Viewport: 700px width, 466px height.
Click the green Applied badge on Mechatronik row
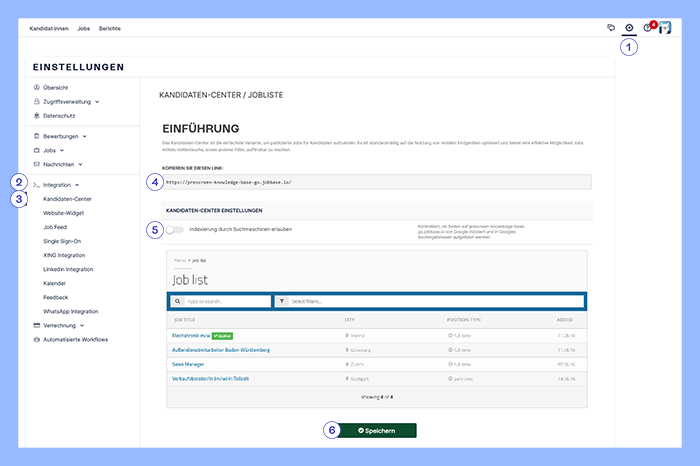[222, 336]
